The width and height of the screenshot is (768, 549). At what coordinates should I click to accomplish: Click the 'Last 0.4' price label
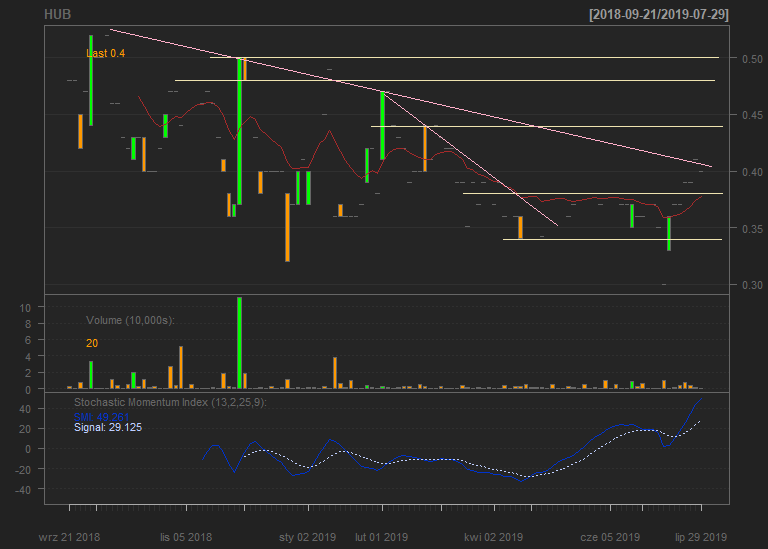click(105, 53)
